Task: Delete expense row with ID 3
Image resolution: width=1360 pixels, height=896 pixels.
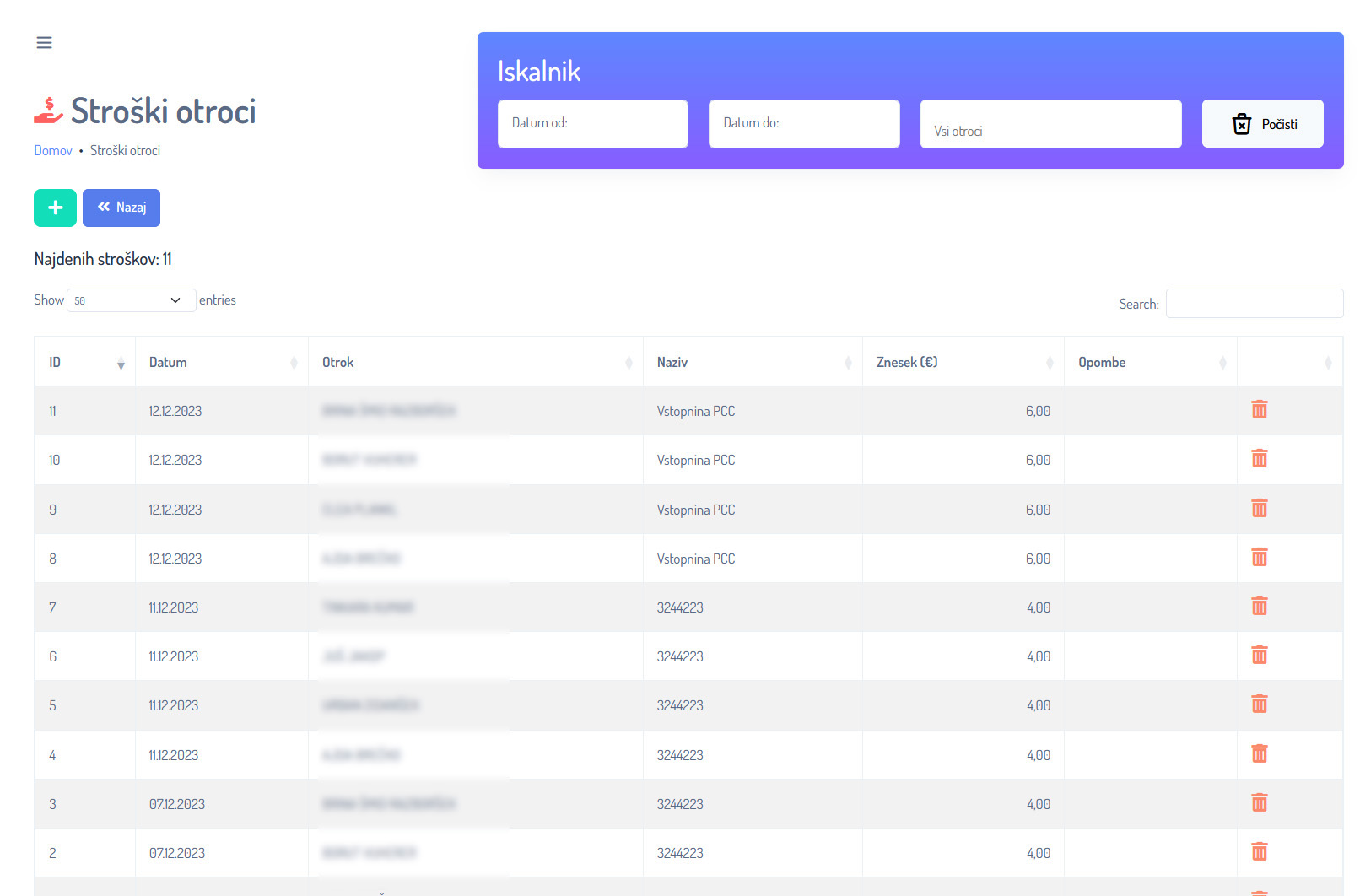Action: [1259, 803]
